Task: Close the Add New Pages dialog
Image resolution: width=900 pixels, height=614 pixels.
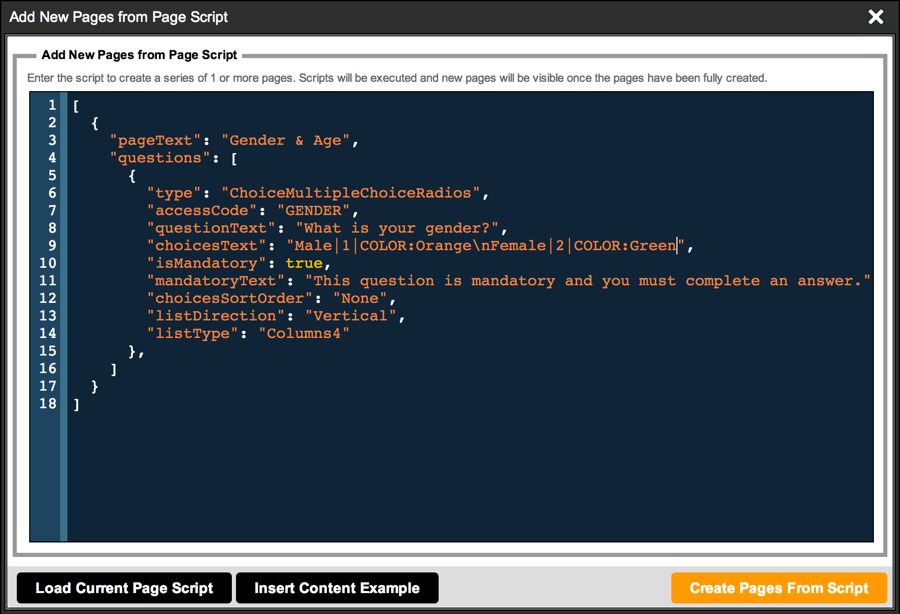Action: pos(876,16)
